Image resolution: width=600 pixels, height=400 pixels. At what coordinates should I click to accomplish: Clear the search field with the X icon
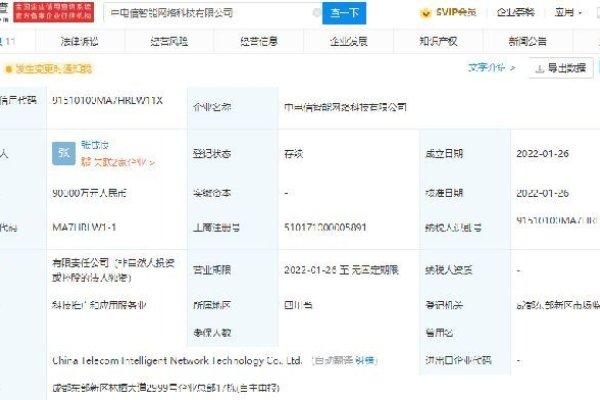click(x=316, y=13)
